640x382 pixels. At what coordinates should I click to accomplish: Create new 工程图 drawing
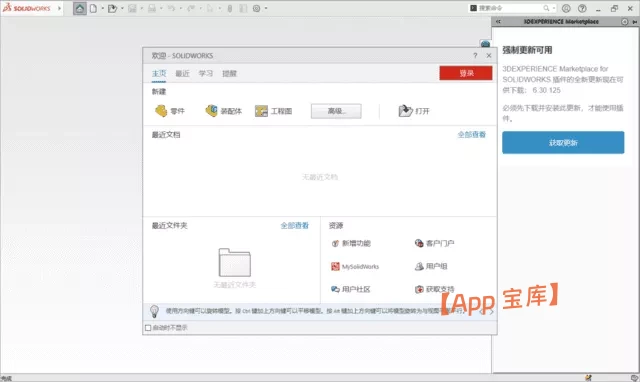273,111
